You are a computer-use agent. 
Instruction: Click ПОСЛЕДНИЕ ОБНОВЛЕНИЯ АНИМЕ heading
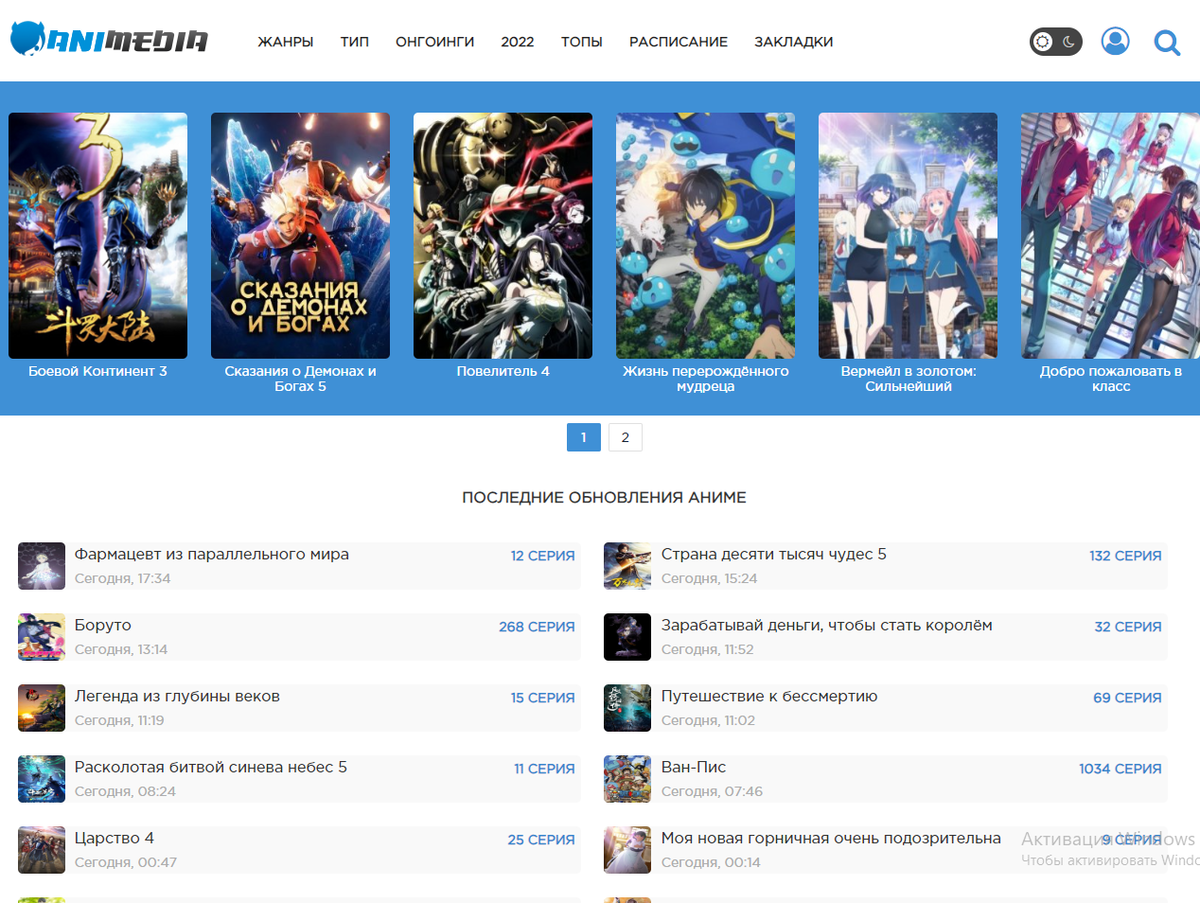(604, 497)
